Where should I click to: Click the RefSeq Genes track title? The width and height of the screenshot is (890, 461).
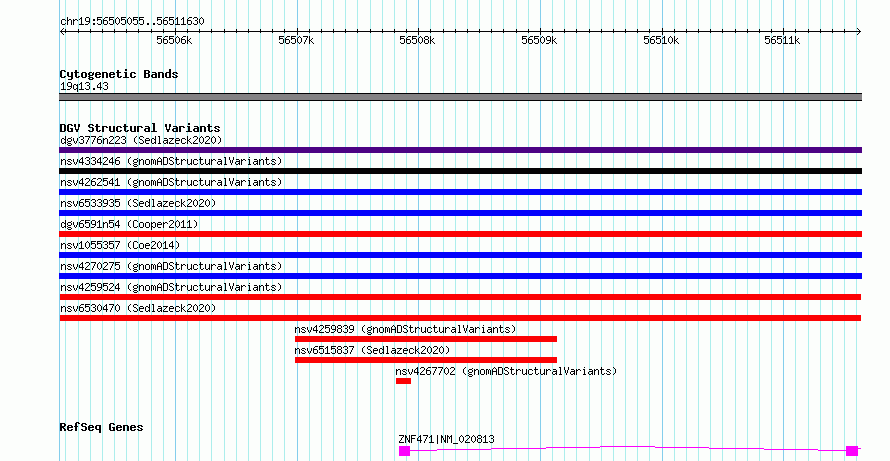[x=101, y=427]
